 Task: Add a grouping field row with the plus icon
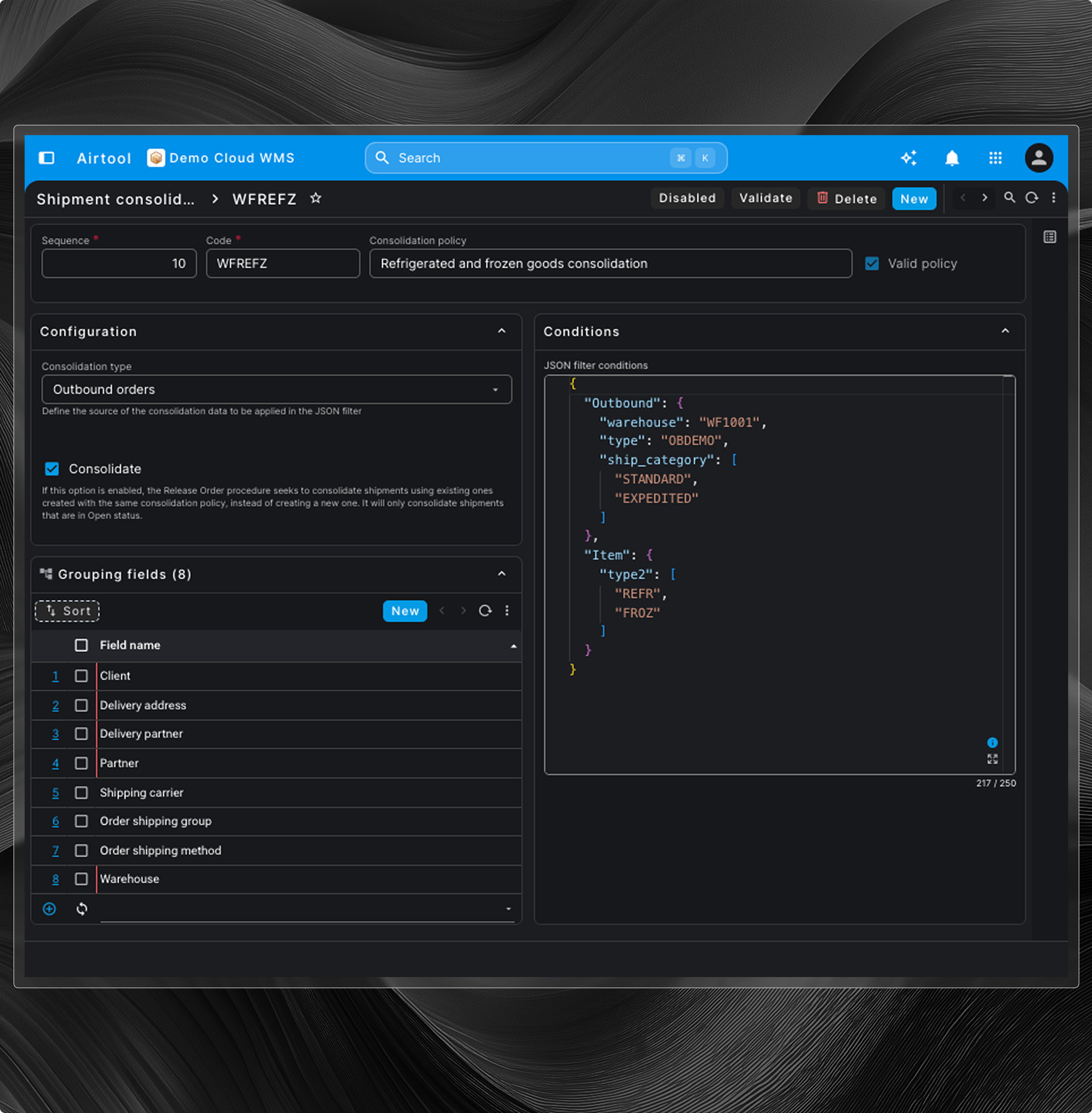tap(49, 909)
